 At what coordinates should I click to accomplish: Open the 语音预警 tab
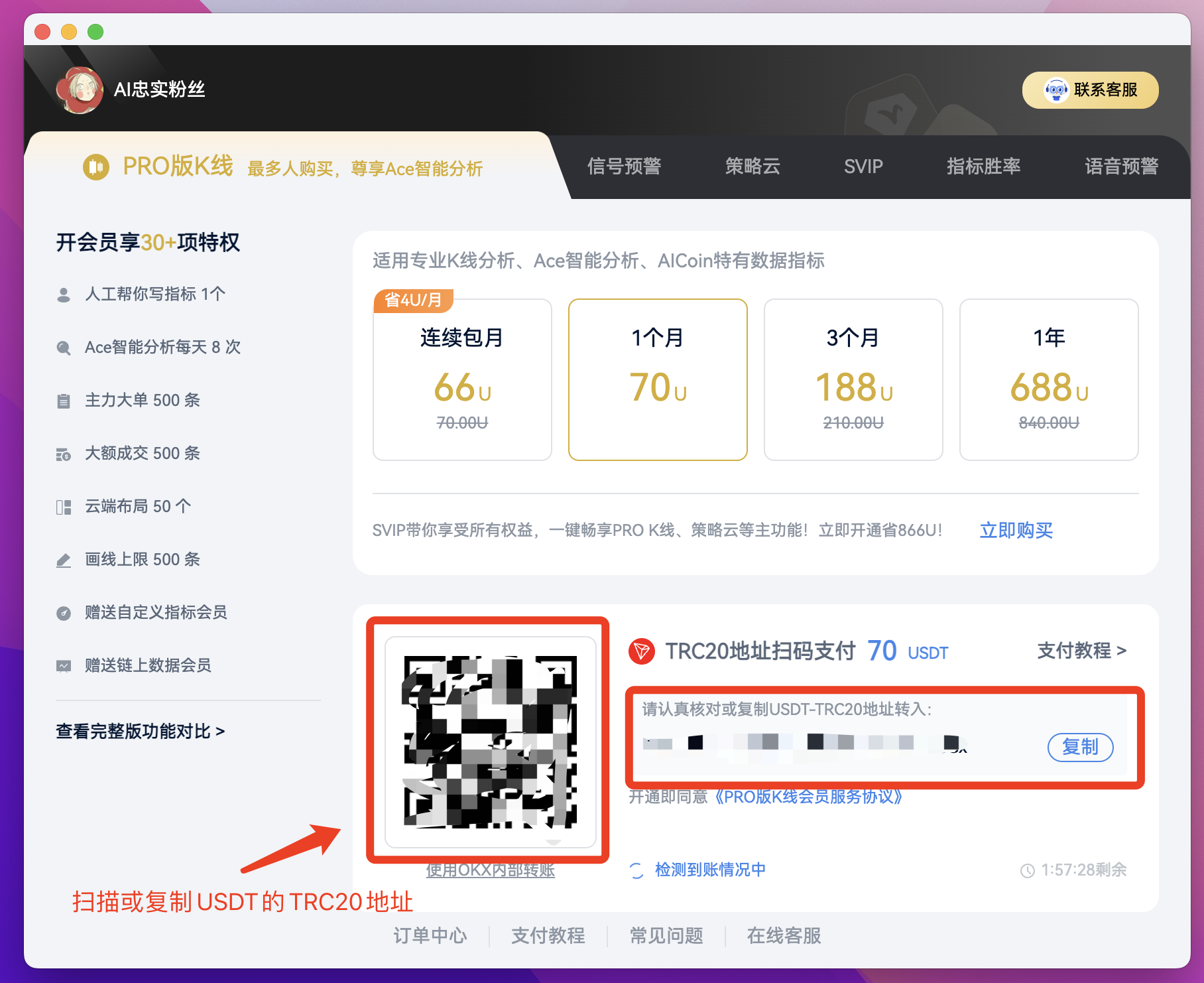coord(1121,166)
